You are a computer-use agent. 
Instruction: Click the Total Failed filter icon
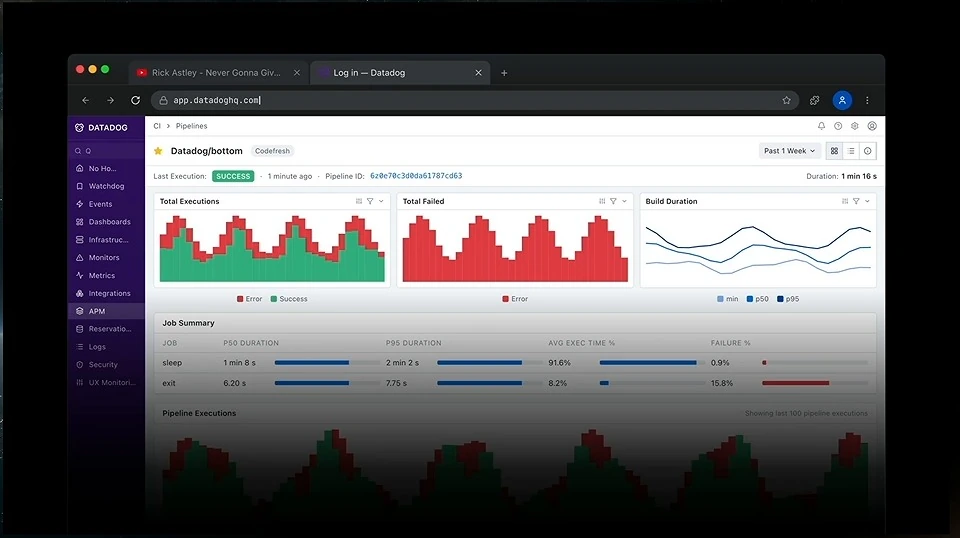point(613,201)
